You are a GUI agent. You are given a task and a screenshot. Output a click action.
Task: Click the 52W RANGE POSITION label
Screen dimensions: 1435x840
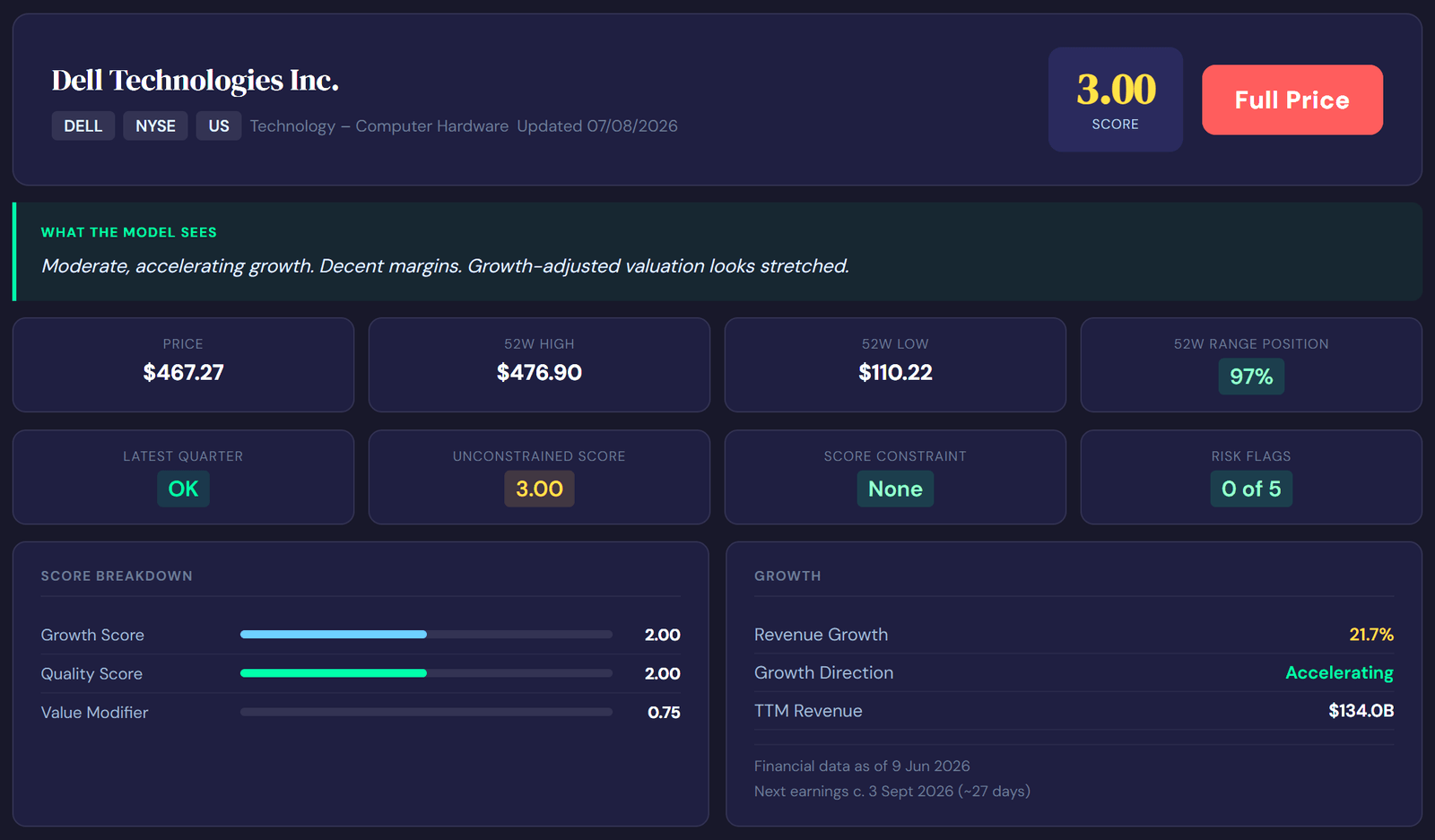(x=1251, y=344)
